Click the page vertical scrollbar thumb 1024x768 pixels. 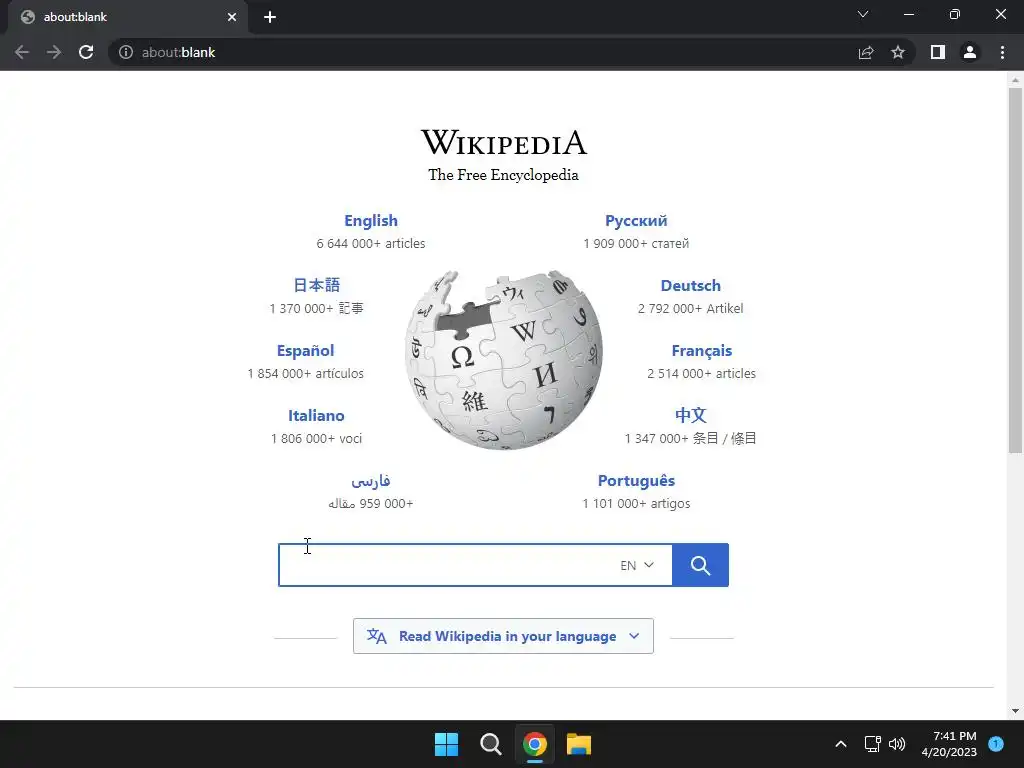point(1015,270)
